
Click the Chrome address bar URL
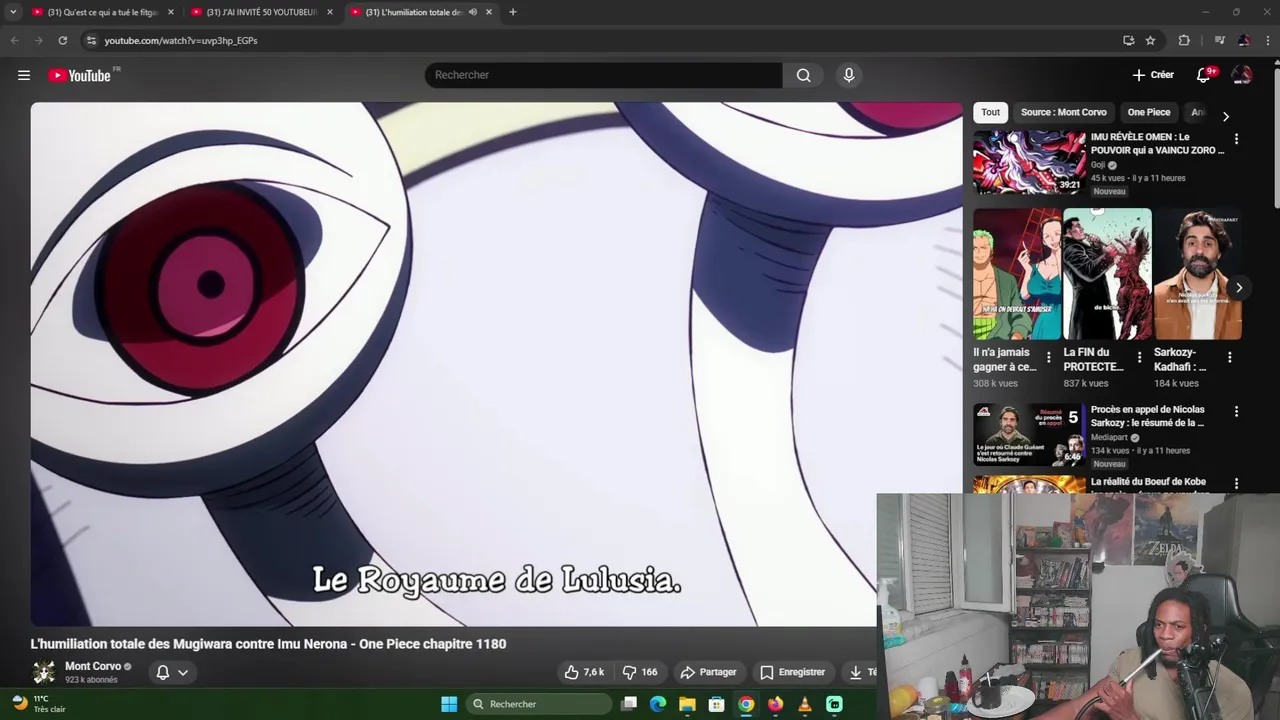click(x=181, y=40)
